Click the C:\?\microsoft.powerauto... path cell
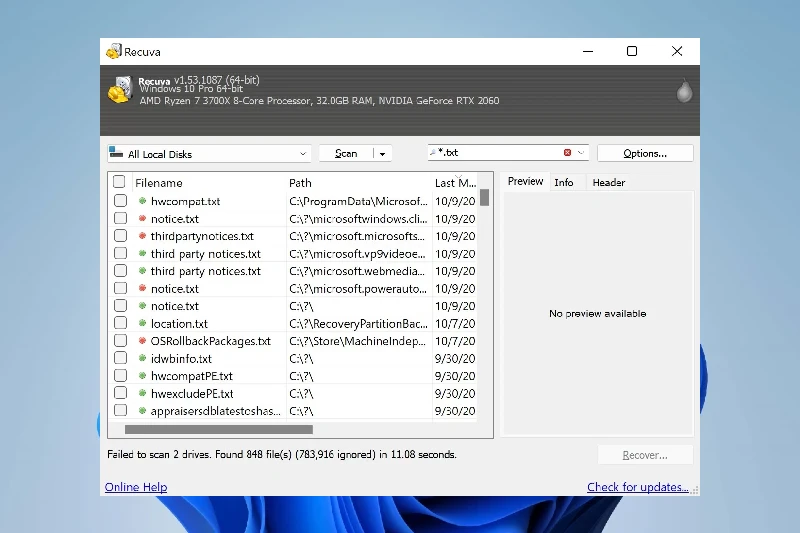This screenshot has width=800, height=533. (358, 289)
